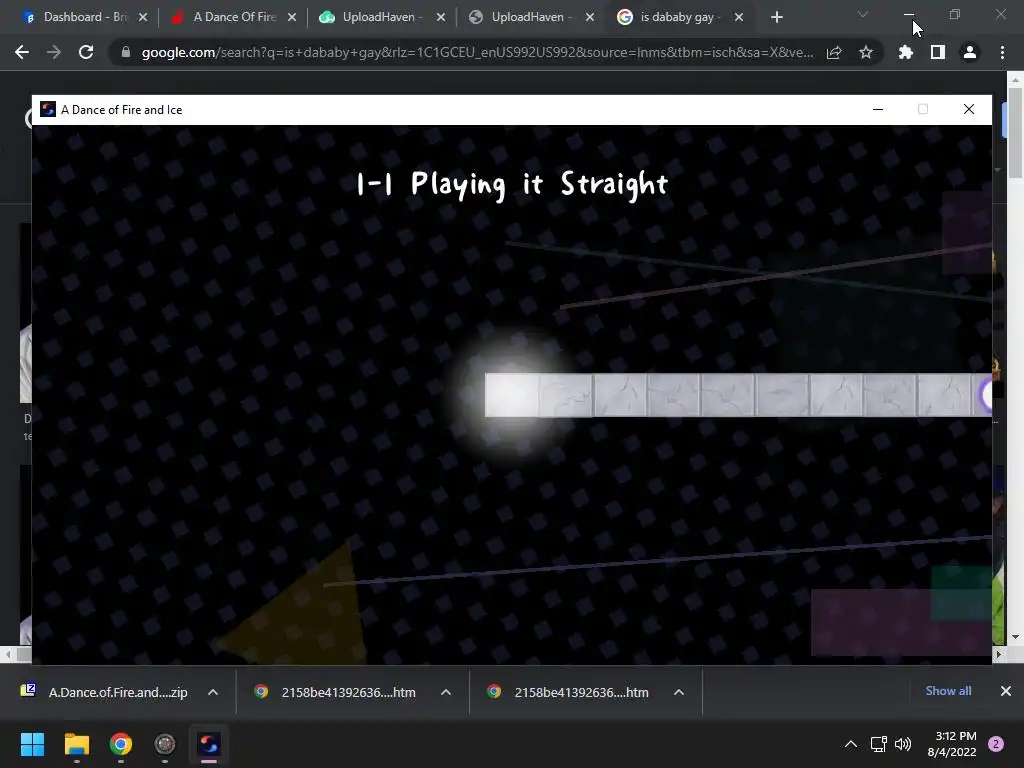Click the Chrome icon in the taskbar

(x=121, y=744)
